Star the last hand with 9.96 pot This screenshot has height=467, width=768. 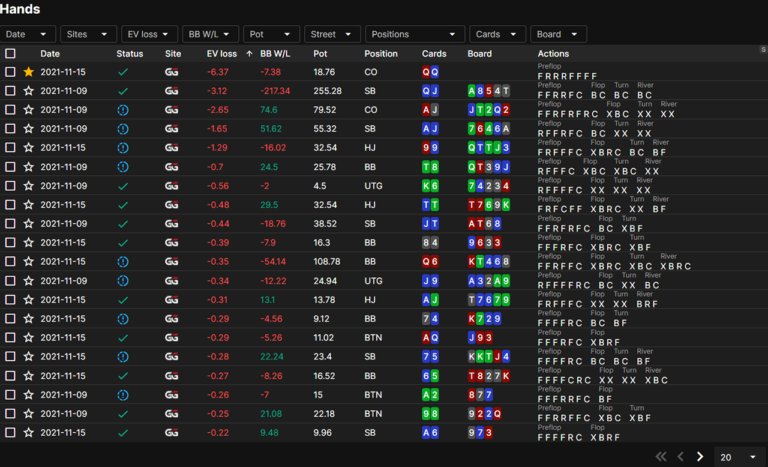coord(28,433)
